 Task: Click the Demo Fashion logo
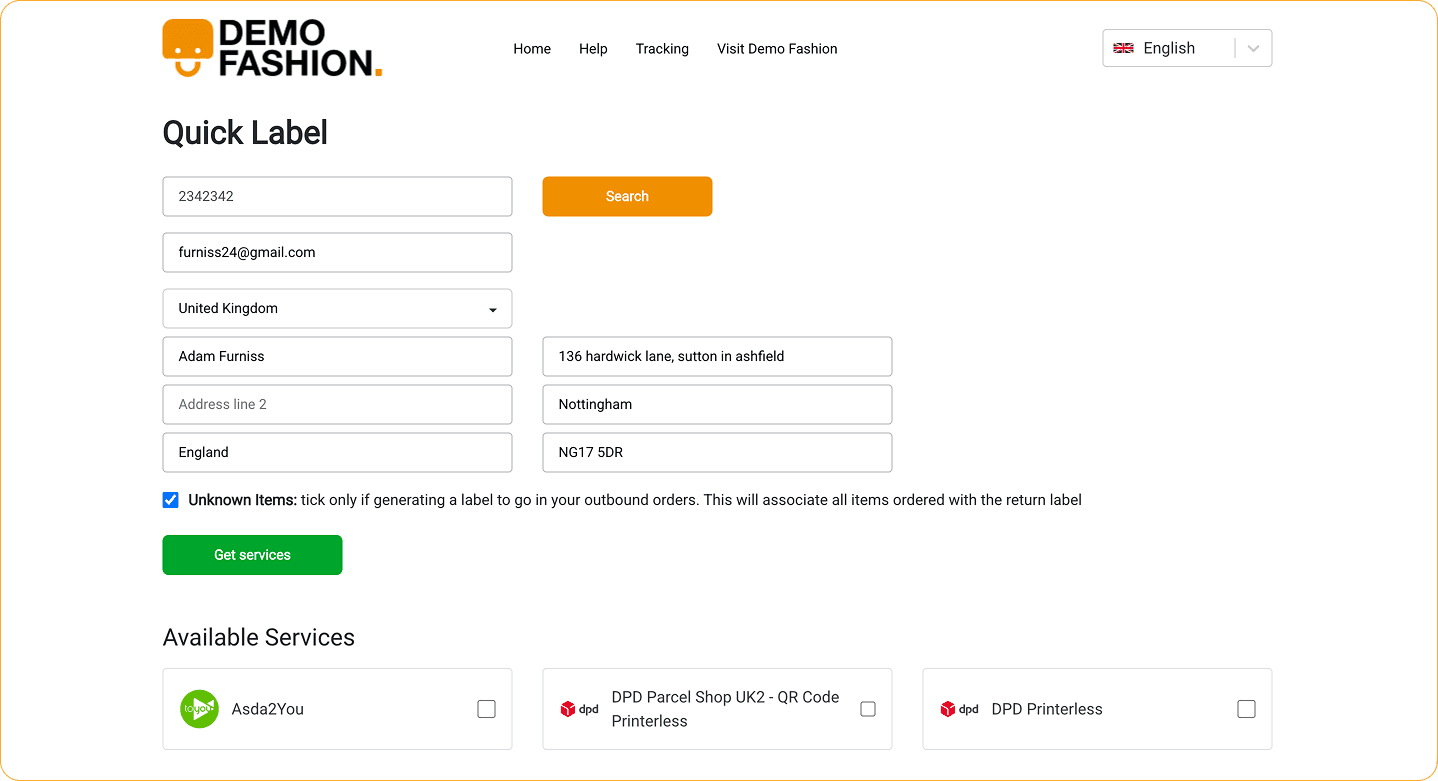click(272, 48)
